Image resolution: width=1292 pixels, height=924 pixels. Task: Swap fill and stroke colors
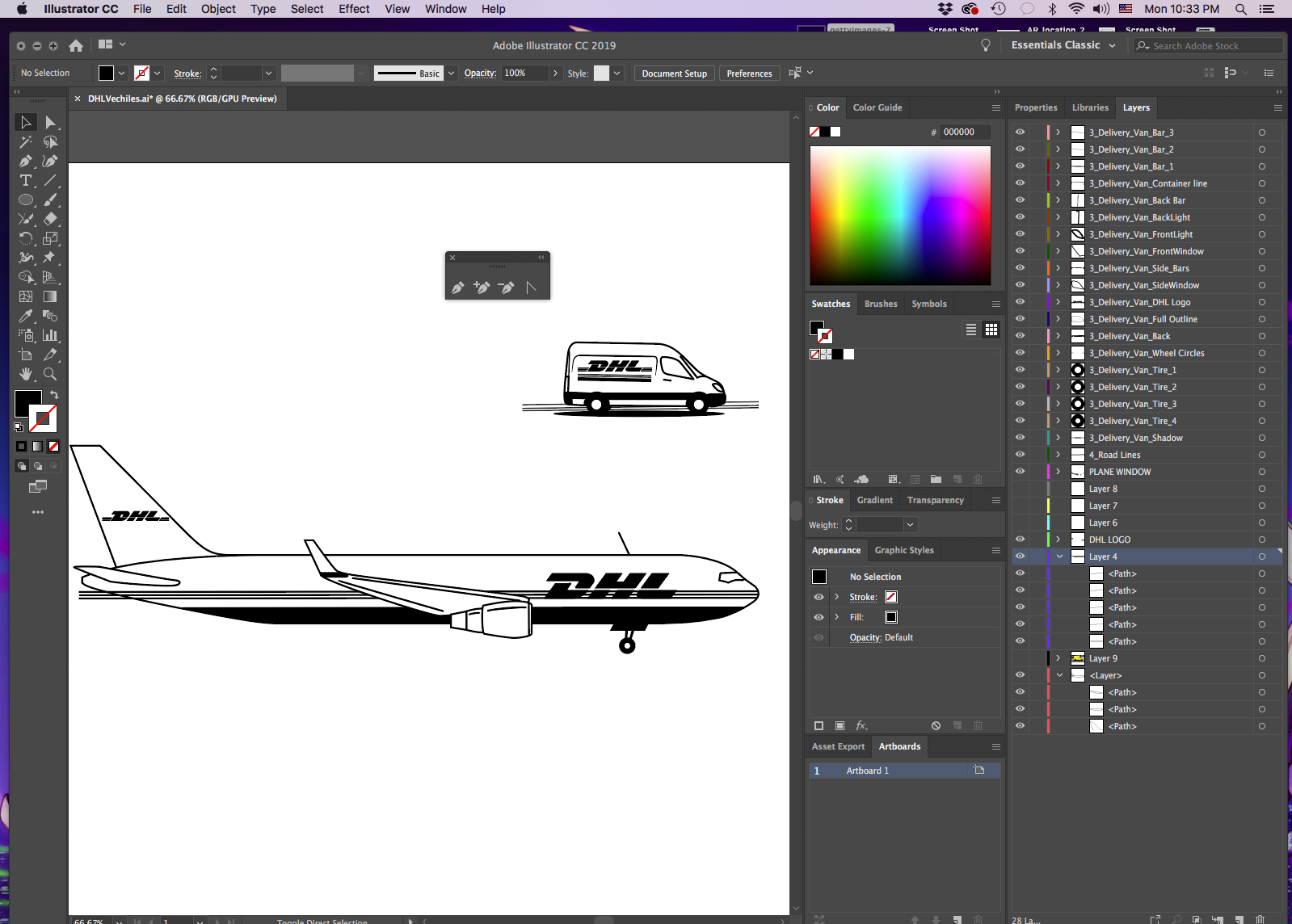(54, 395)
